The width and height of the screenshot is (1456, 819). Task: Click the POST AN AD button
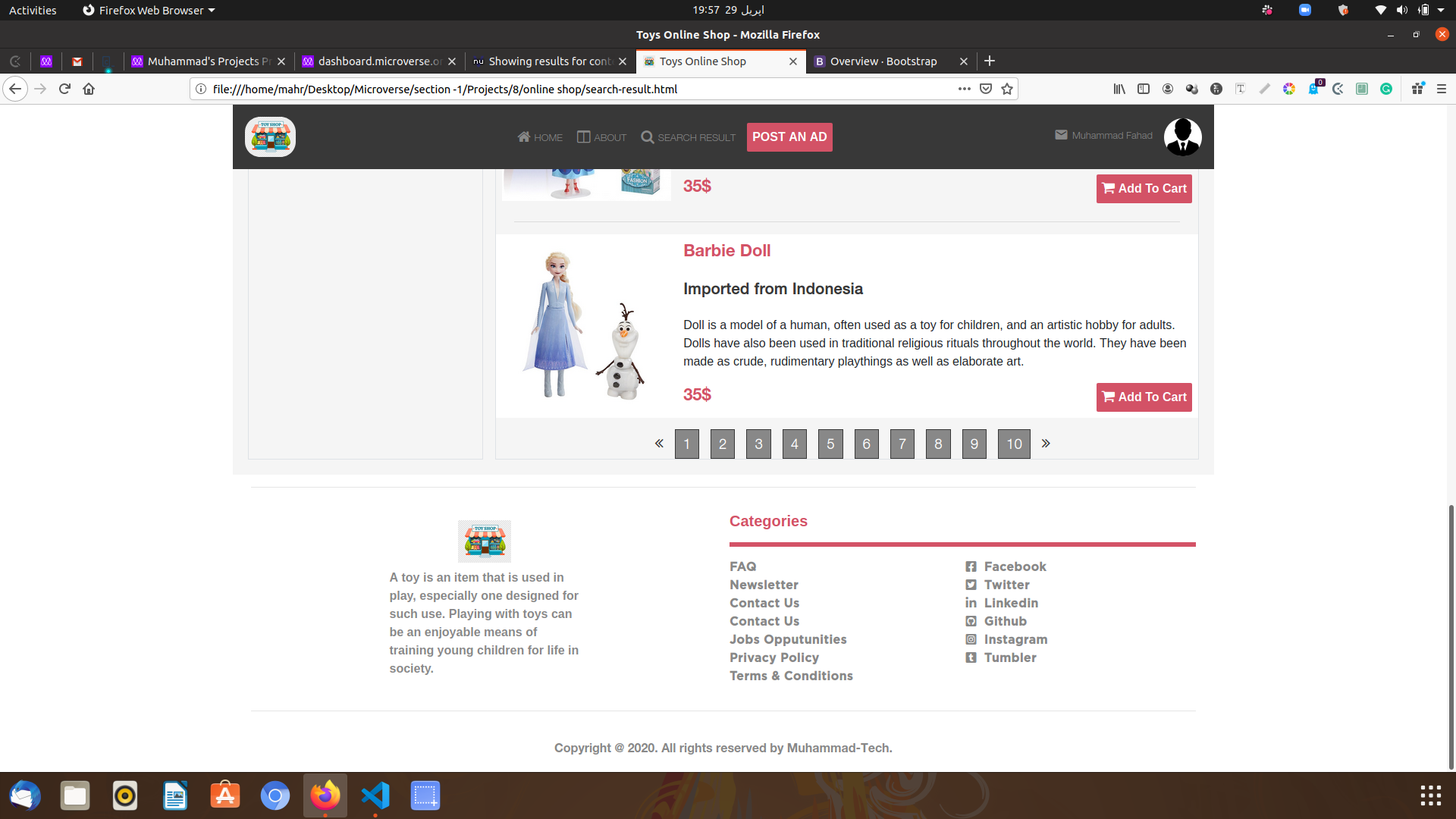tap(789, 137)
